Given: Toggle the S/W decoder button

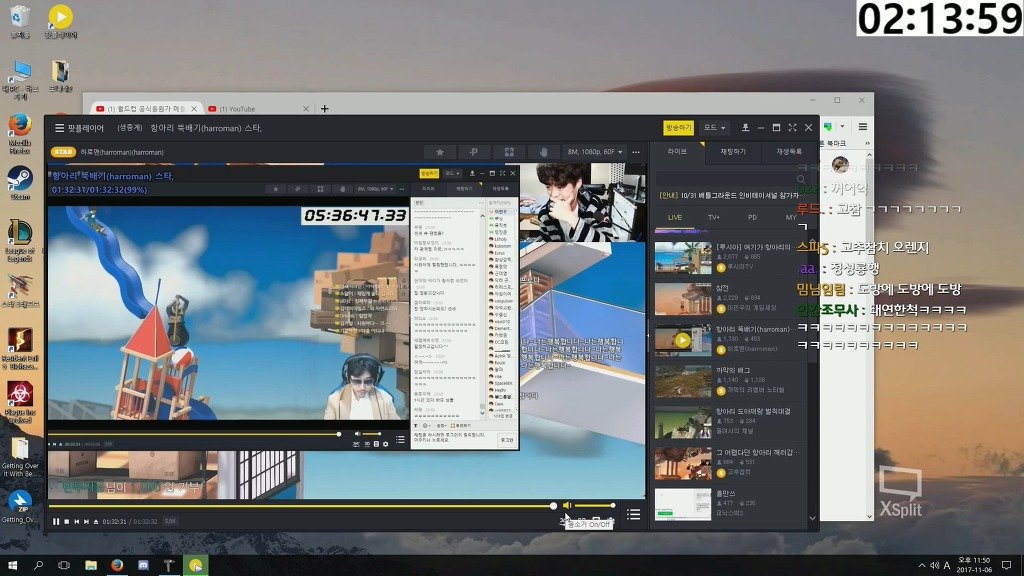Looking at the screenshot, I should point(170,521).
